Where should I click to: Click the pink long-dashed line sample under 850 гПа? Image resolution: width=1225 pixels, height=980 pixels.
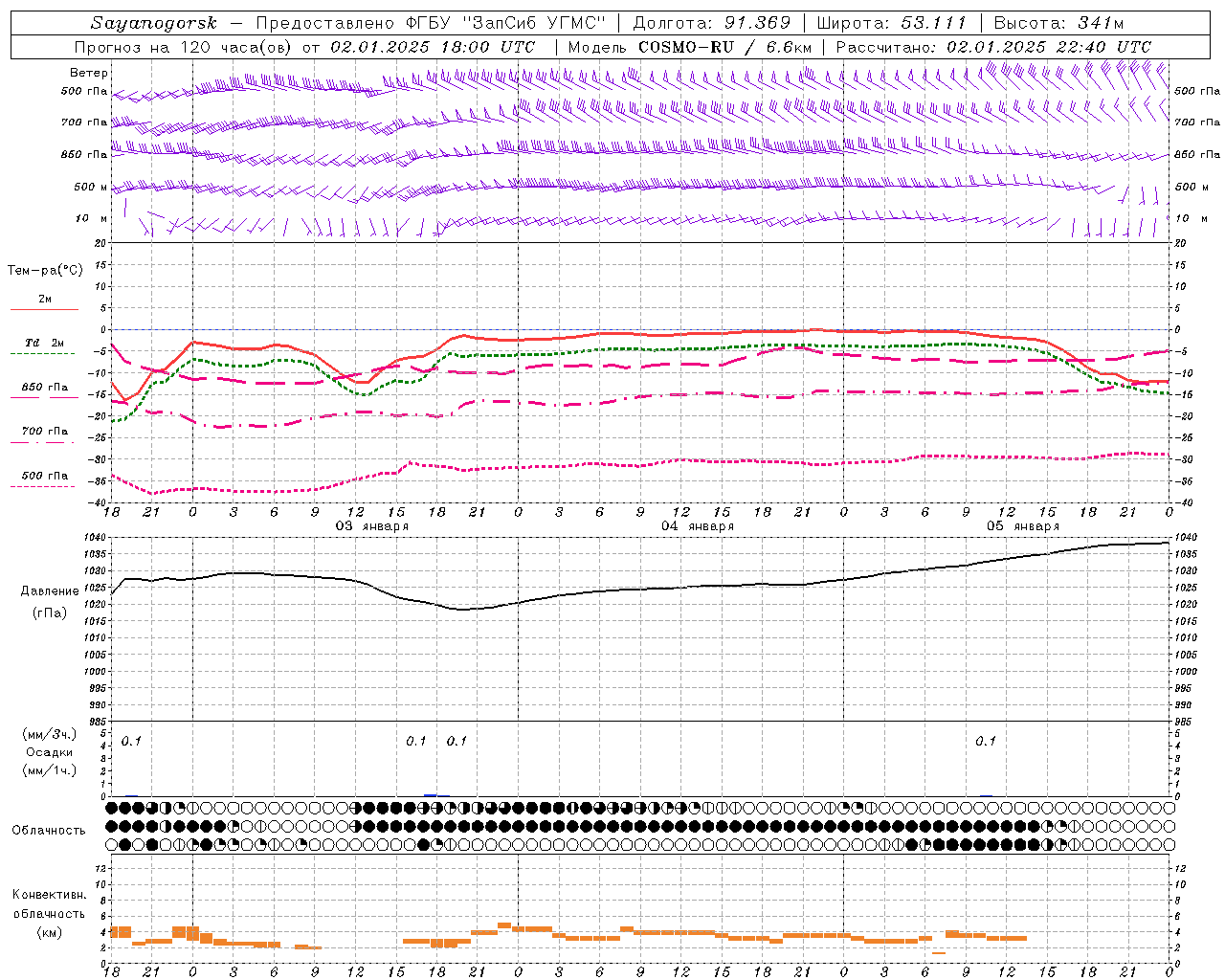pos(44,397)
